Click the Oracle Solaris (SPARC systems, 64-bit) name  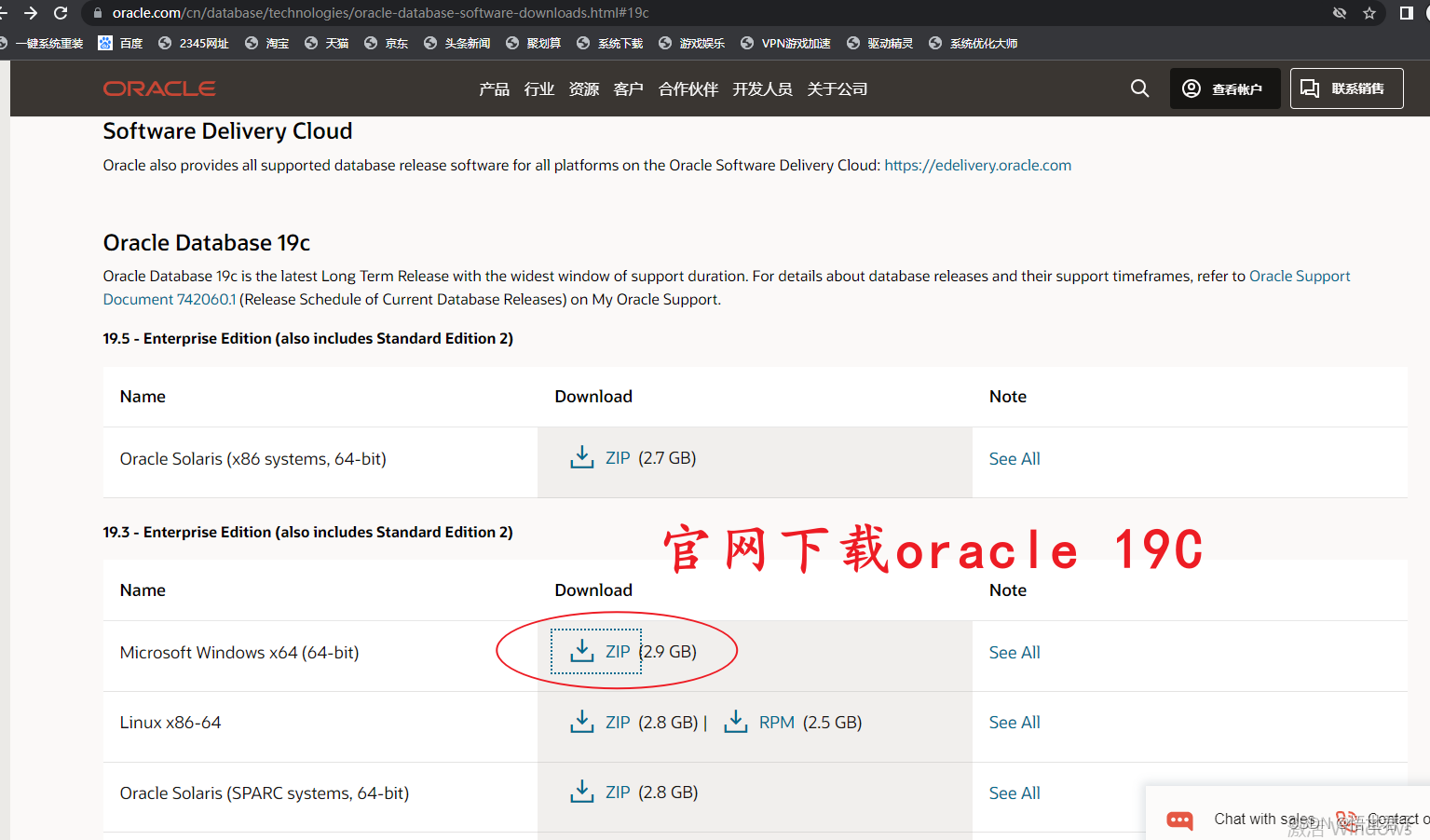pos(265,793)
